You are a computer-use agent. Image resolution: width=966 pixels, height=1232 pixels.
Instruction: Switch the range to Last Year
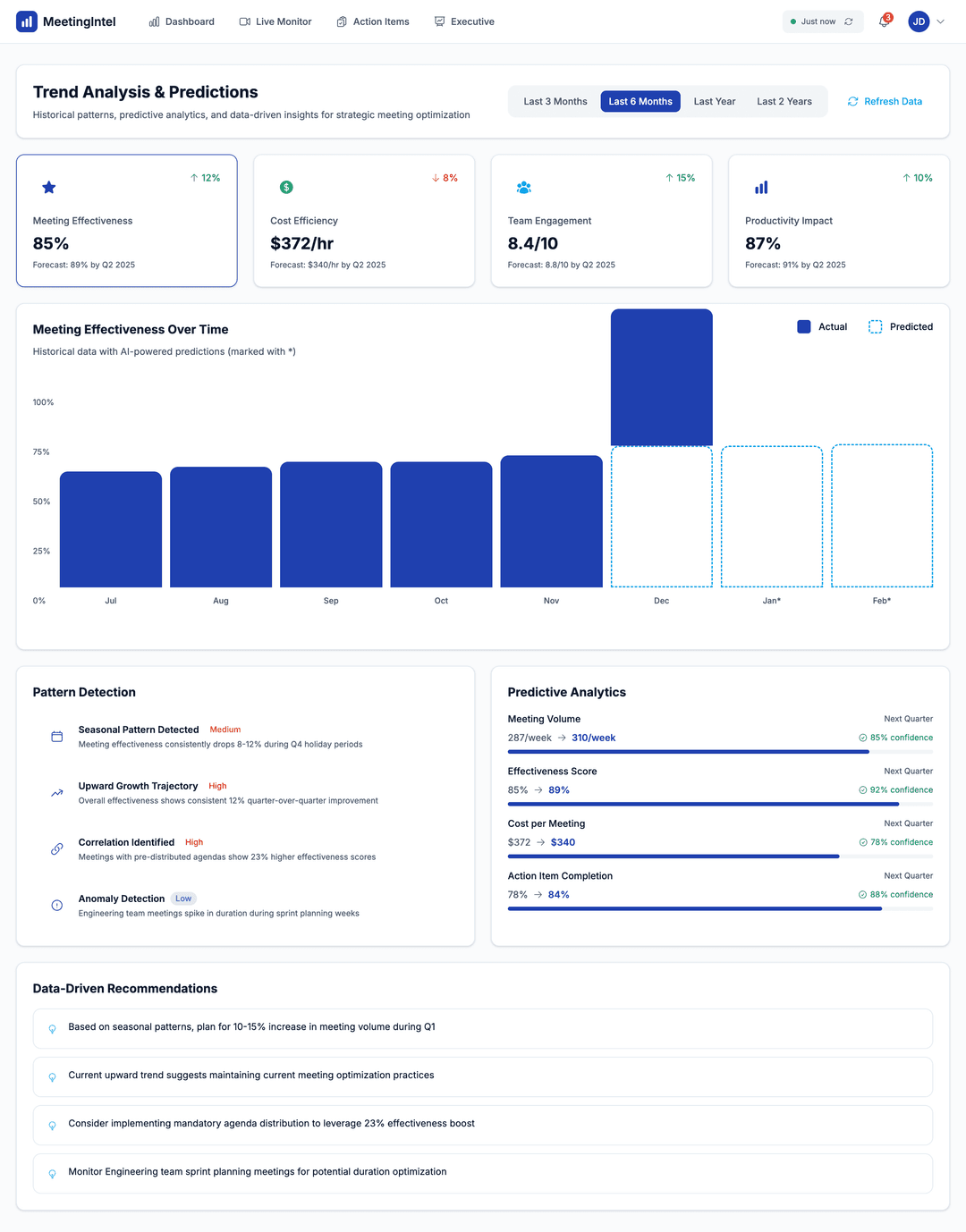point(715,101)
